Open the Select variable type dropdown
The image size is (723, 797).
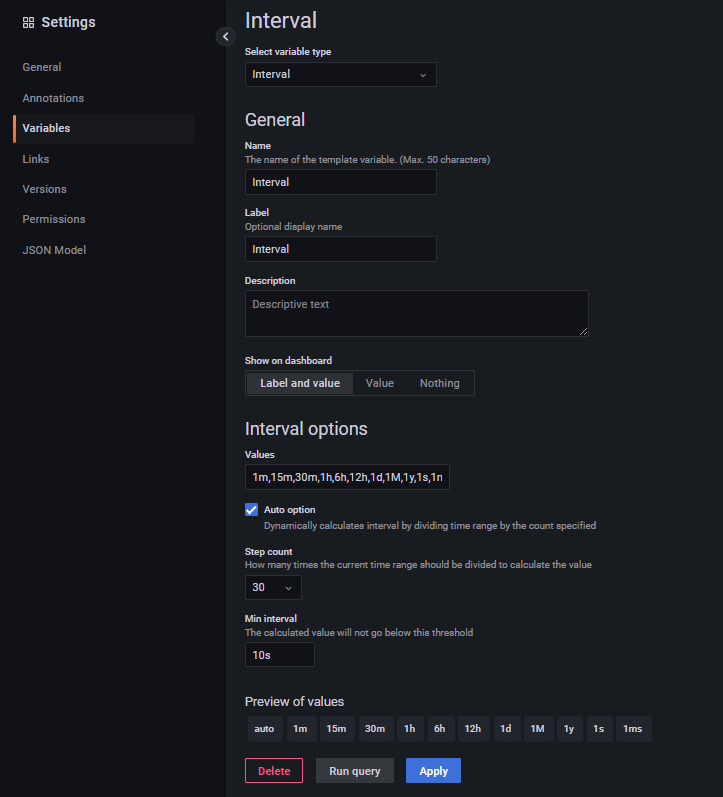click(x=340, y=74)
